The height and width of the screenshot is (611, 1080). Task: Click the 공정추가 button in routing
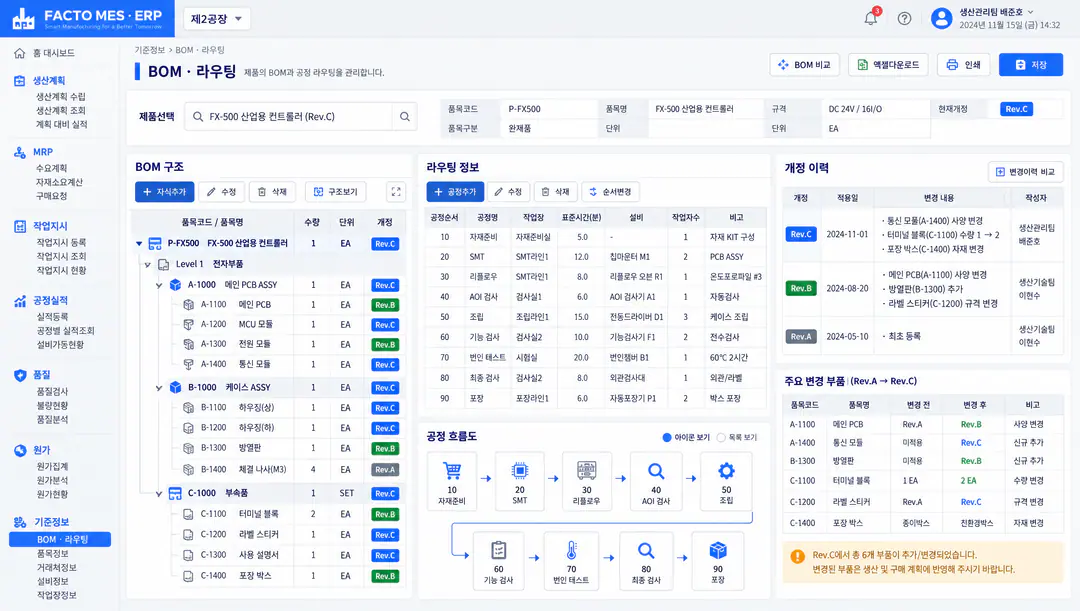pos(455,191)
